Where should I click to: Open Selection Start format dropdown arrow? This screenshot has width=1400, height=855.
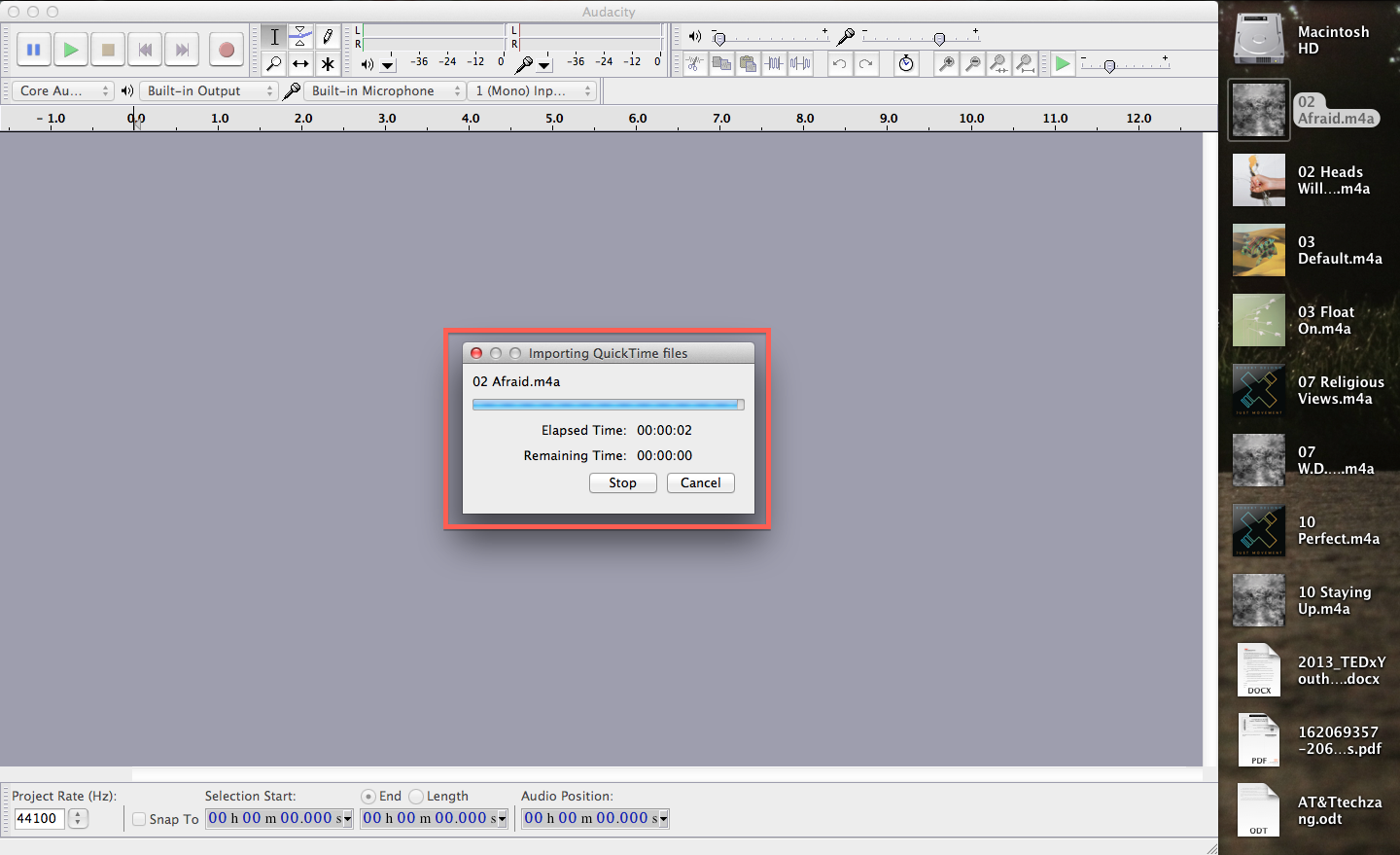point(347,819)
